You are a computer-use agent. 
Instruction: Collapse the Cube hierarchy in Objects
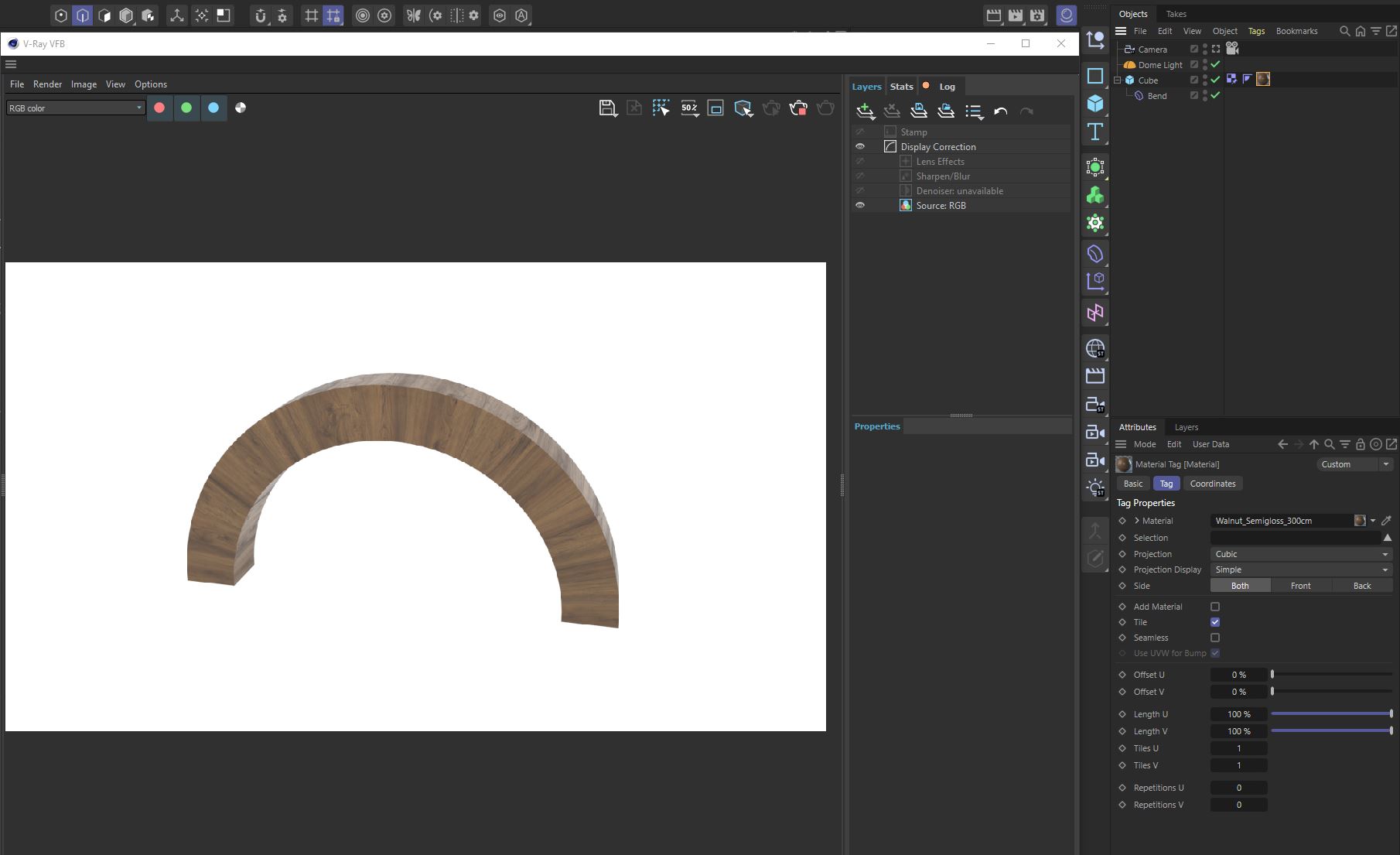1117,80
